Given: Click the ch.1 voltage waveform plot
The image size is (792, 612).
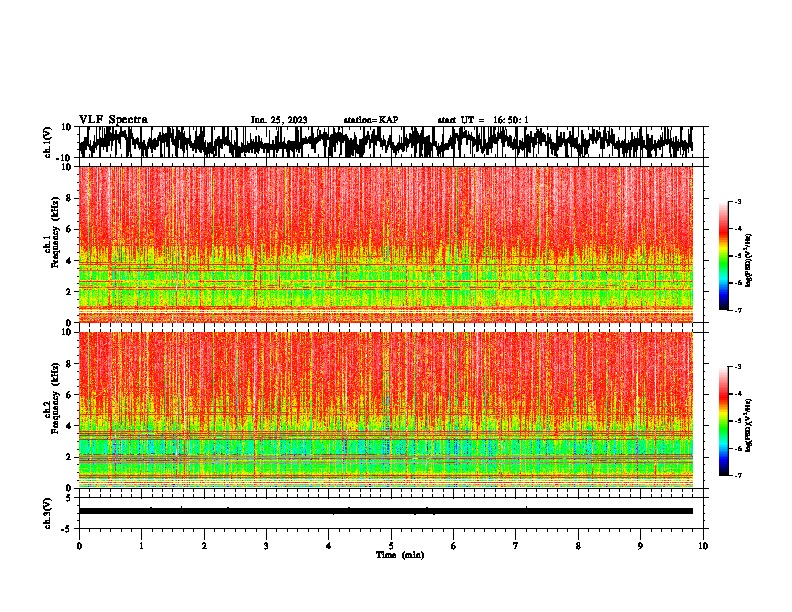Looking at the screenshot, I should [385, 142].
